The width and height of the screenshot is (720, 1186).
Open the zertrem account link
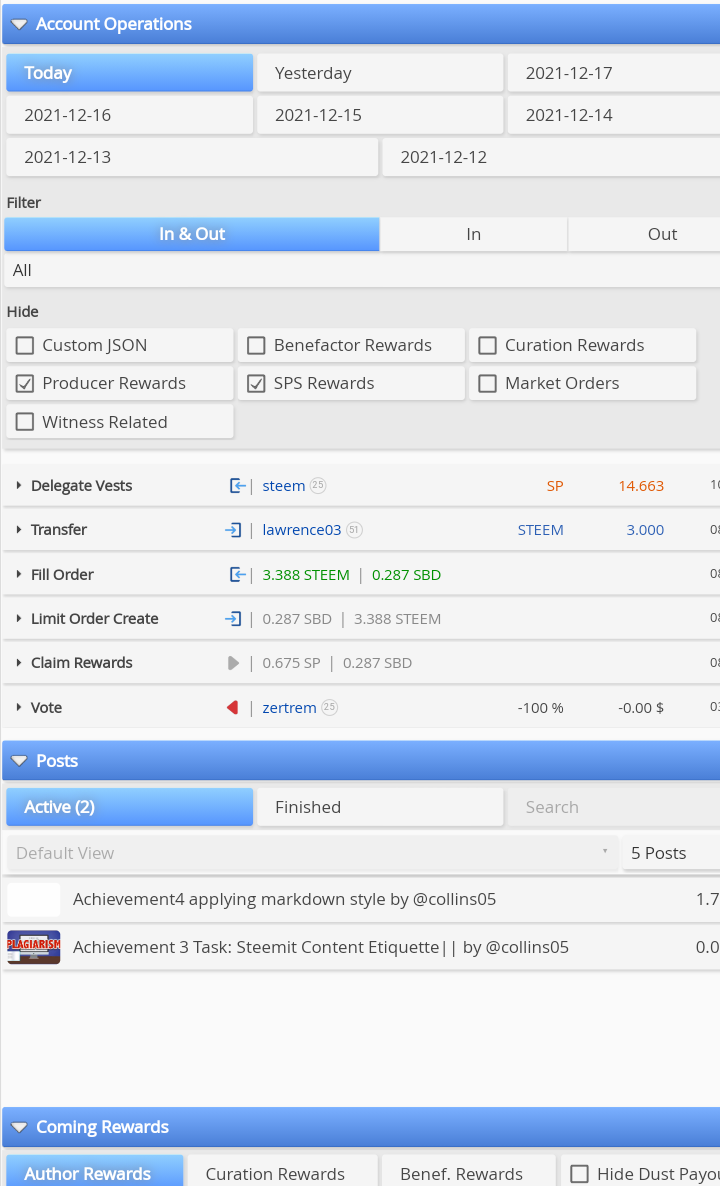coord(289,708)
